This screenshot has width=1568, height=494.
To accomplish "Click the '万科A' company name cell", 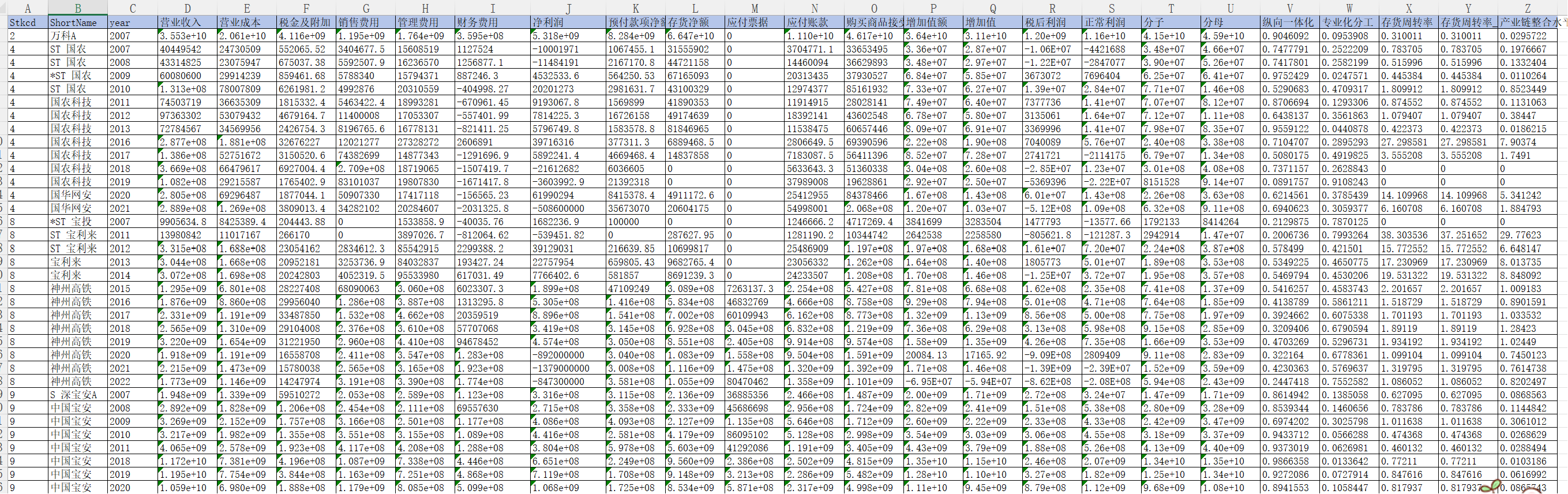I will click(78, 36).
